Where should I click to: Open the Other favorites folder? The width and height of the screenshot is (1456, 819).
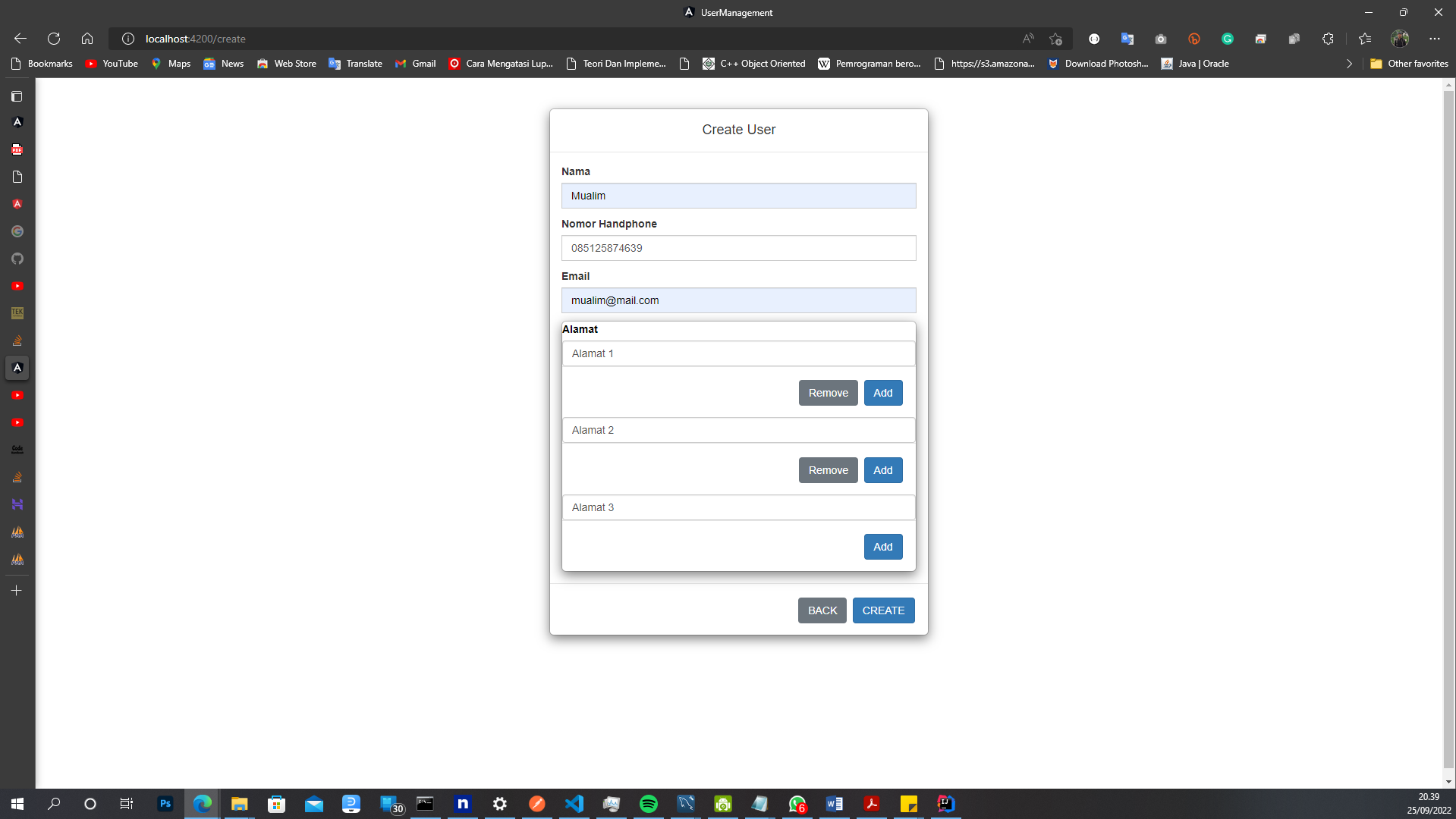pos(1408,64)
